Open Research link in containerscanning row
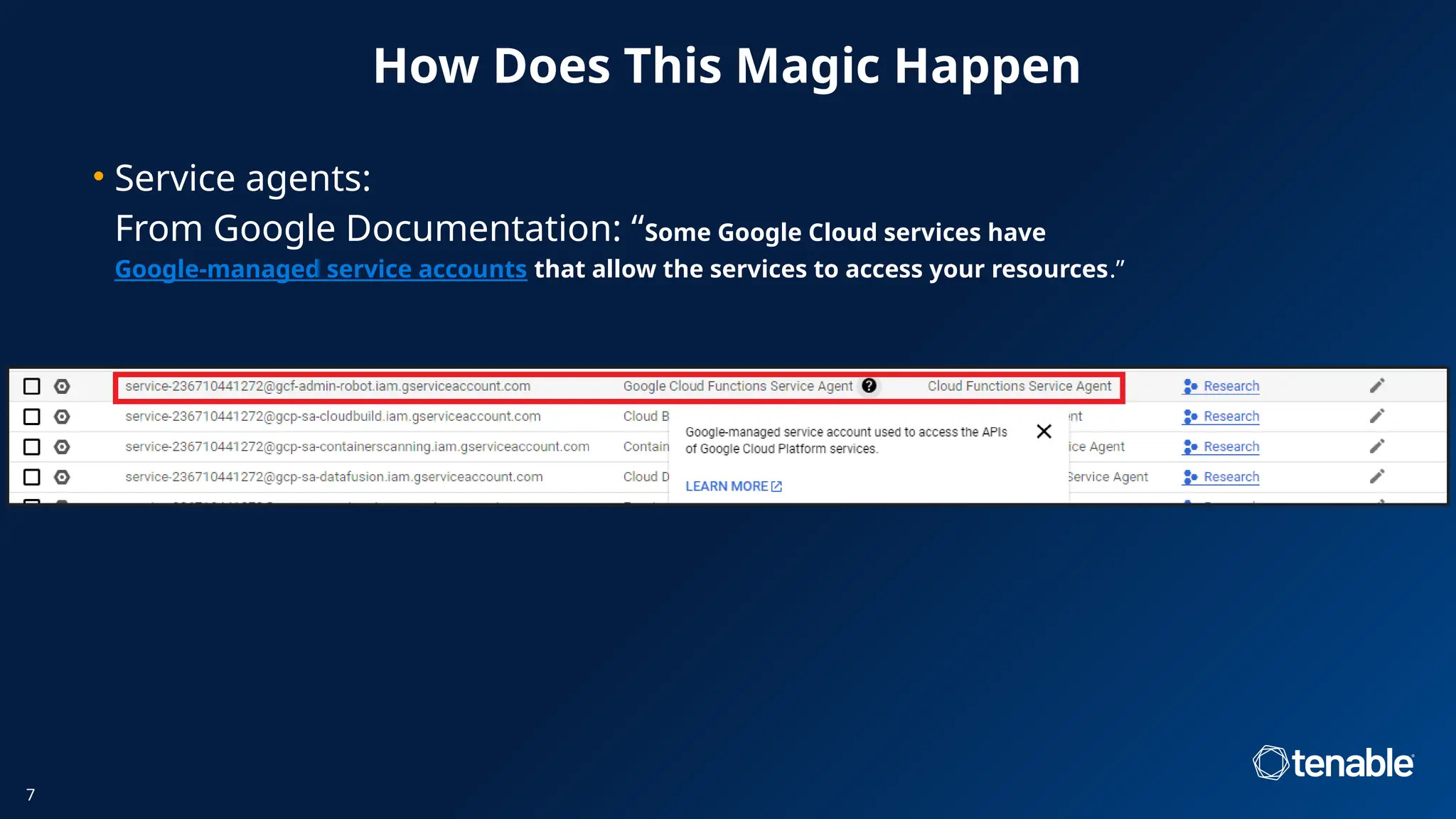 1221,447
